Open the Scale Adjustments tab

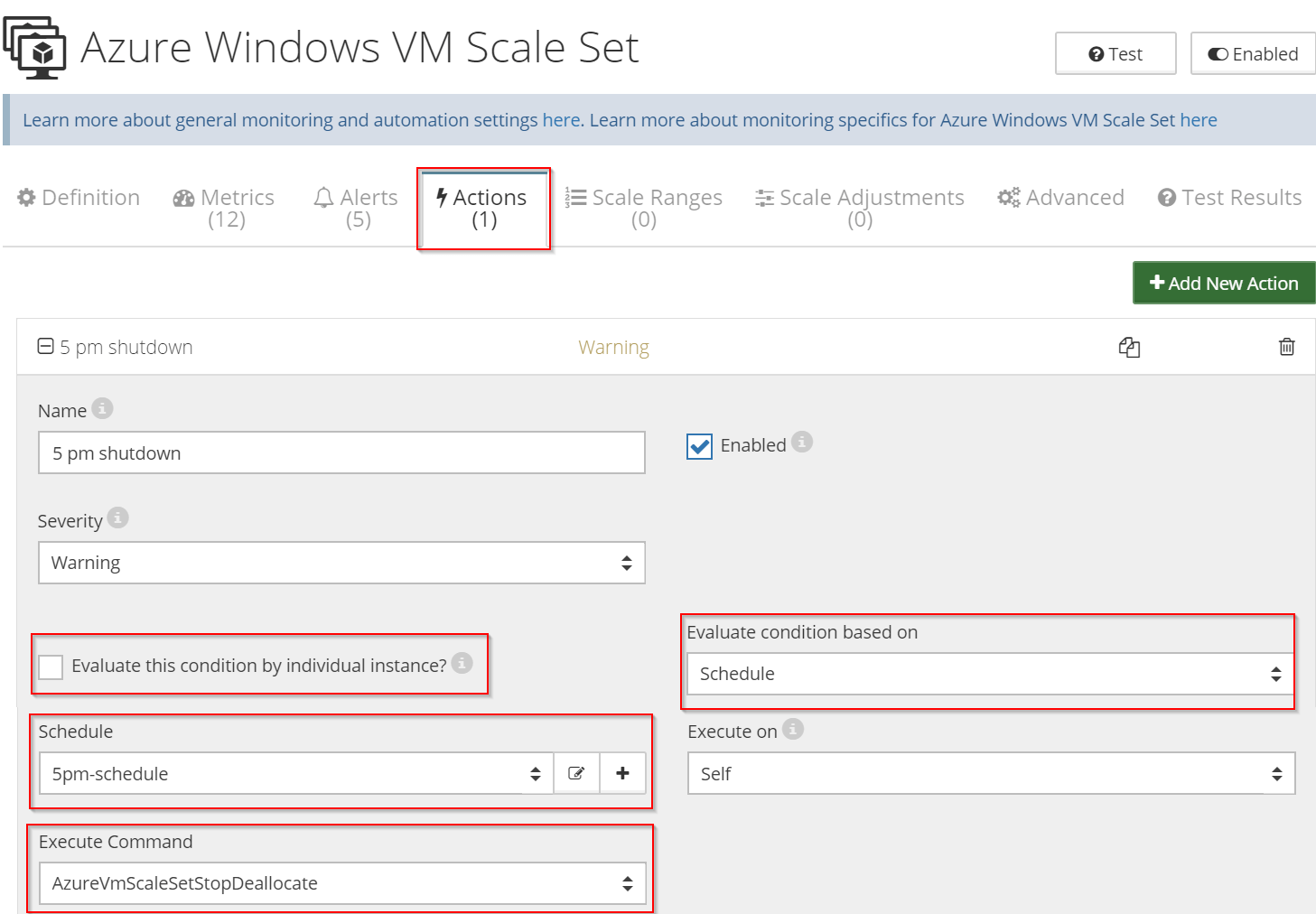(x=860, y=208)
